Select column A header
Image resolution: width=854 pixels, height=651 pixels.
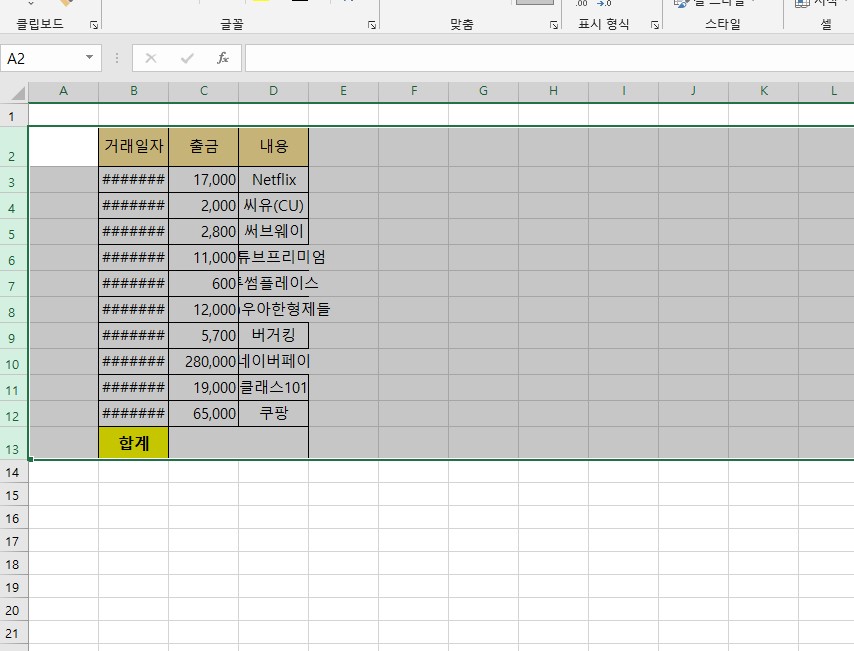[64, 92]
